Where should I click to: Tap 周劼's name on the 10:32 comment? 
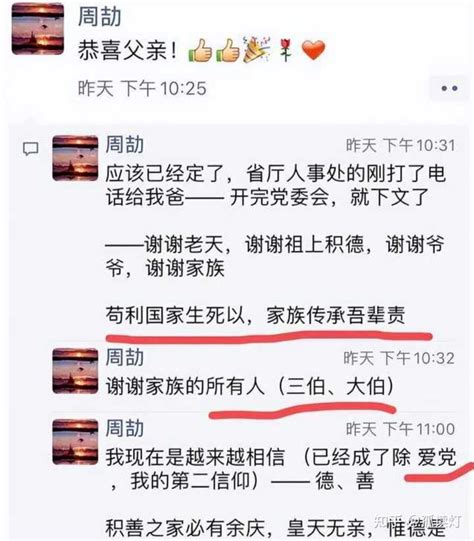pos(125,357)
